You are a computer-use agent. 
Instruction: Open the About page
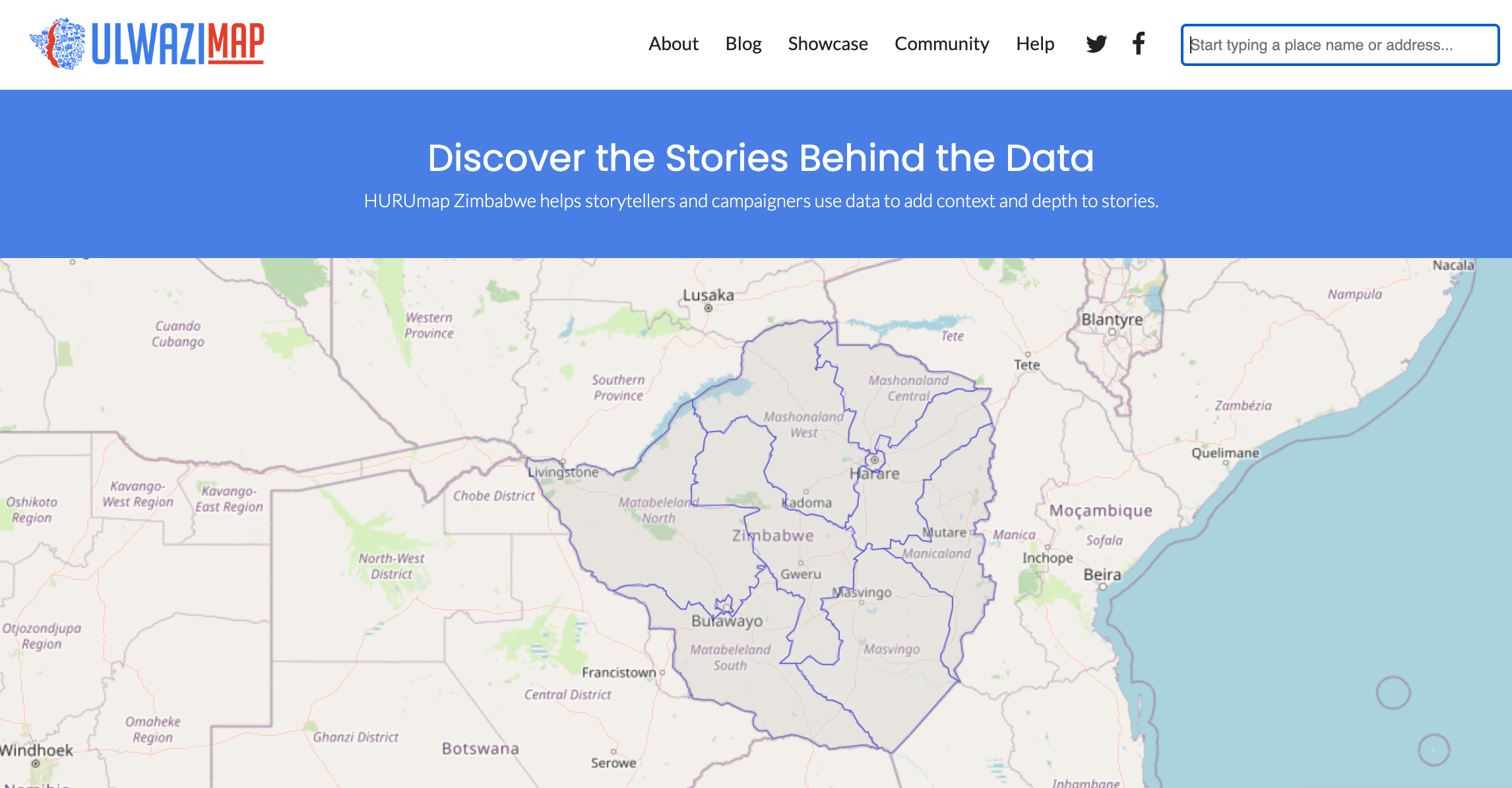point(673,44)
